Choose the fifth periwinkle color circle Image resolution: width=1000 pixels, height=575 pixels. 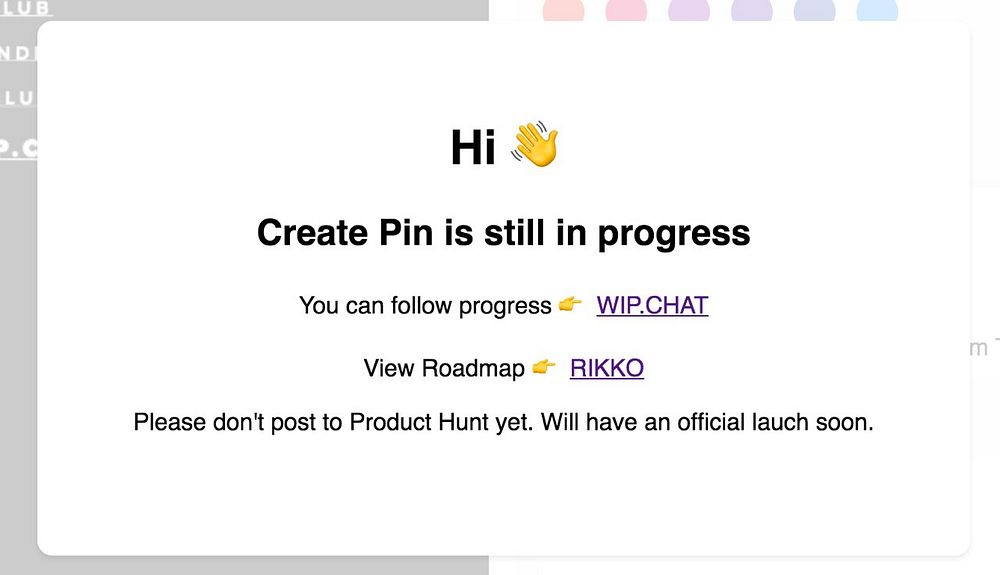pos(814,11)
